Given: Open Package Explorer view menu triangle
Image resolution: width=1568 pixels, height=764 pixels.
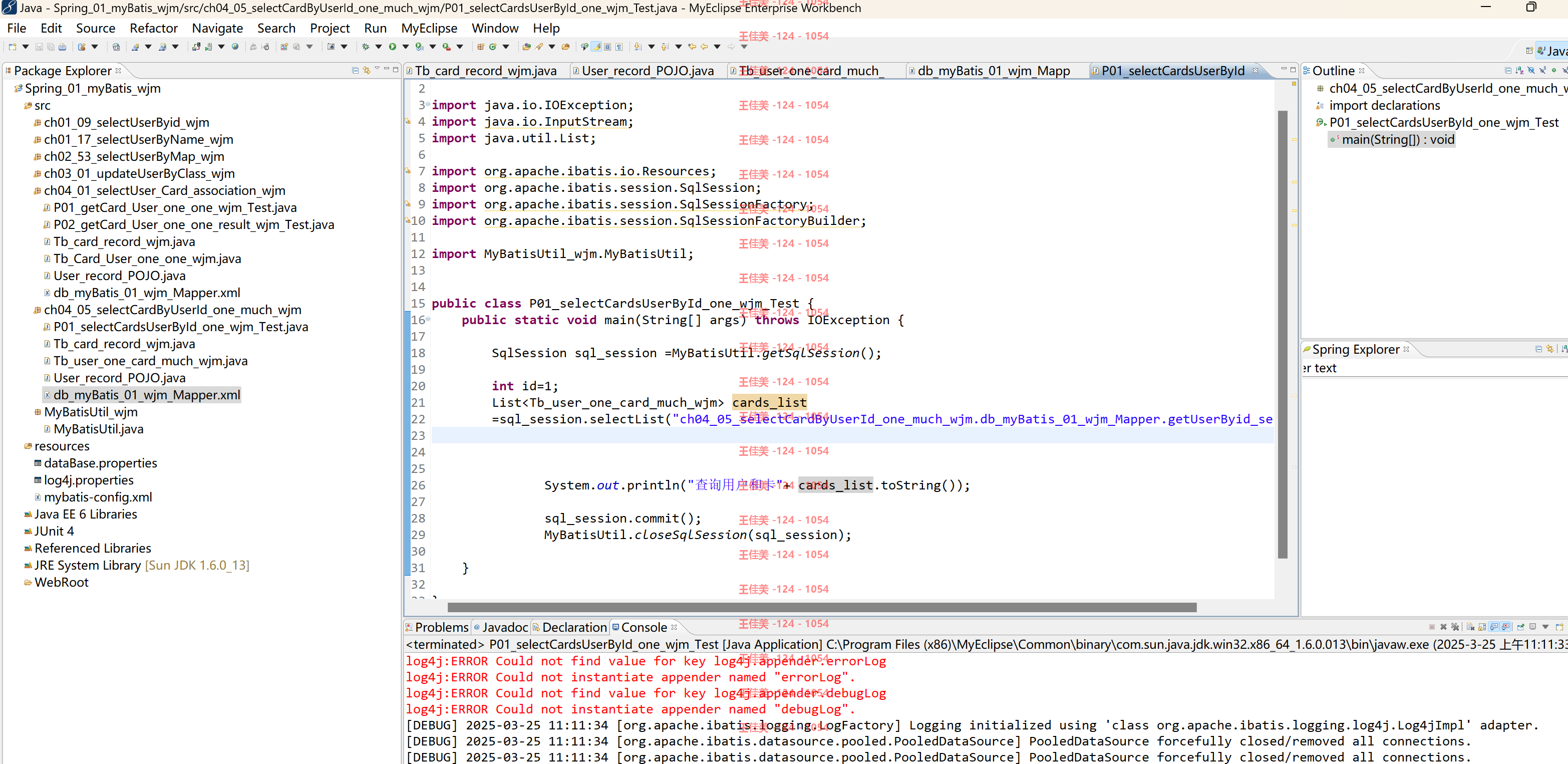Looking at the screenshot, I should (377, 68).
